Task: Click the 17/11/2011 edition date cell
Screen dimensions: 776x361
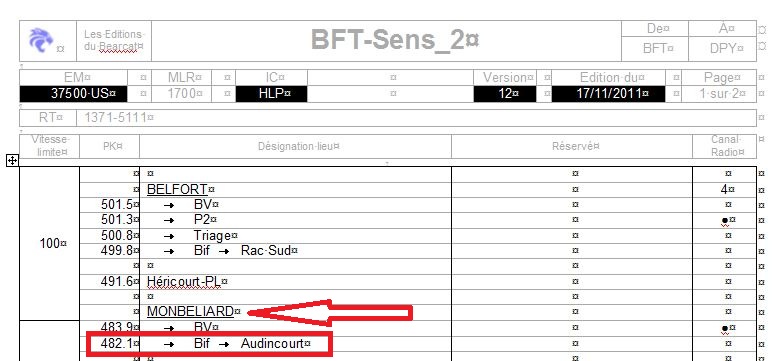Action: point(611,94)
